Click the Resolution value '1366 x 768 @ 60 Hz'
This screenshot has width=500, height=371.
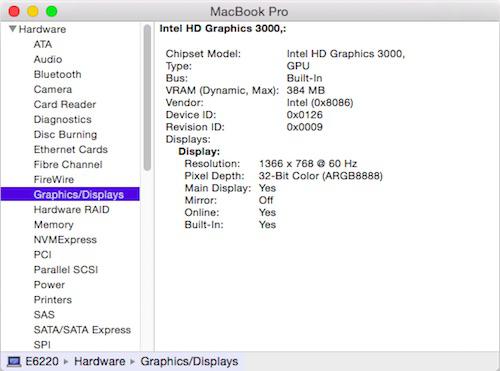click(308, 164)
